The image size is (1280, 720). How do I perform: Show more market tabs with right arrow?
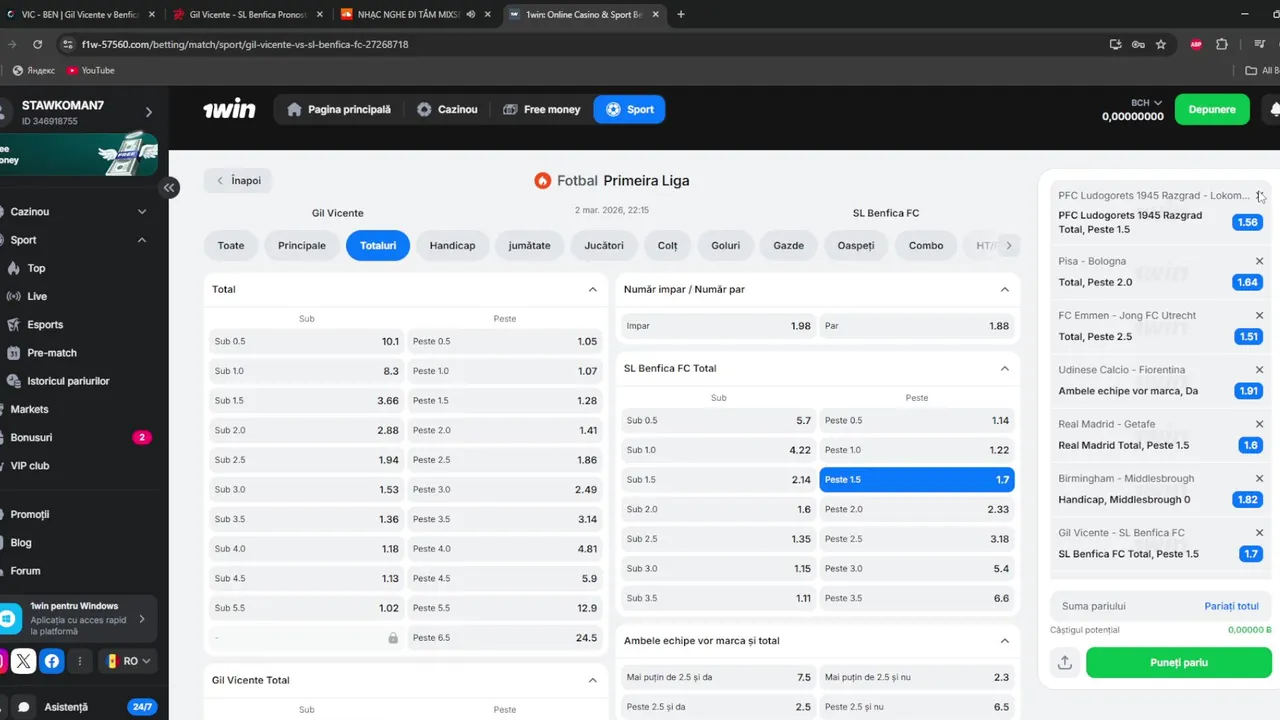click(1008, 245)
